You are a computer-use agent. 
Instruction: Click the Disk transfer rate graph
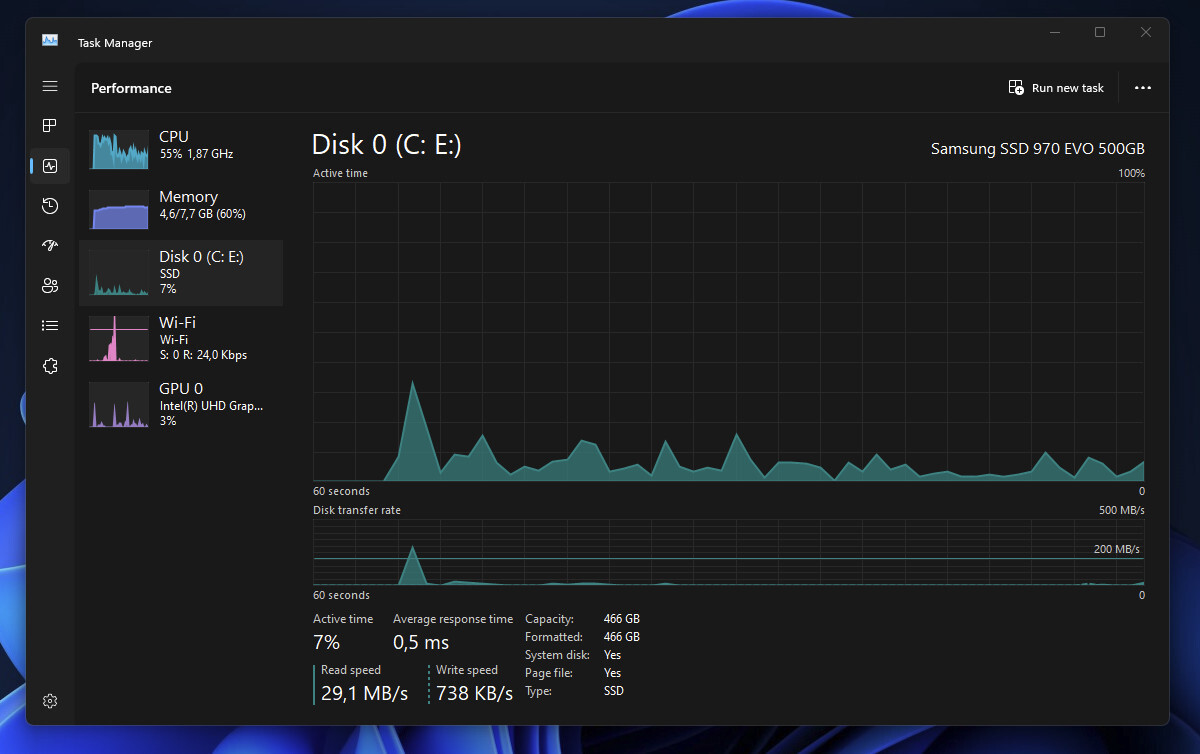(729, 552)
